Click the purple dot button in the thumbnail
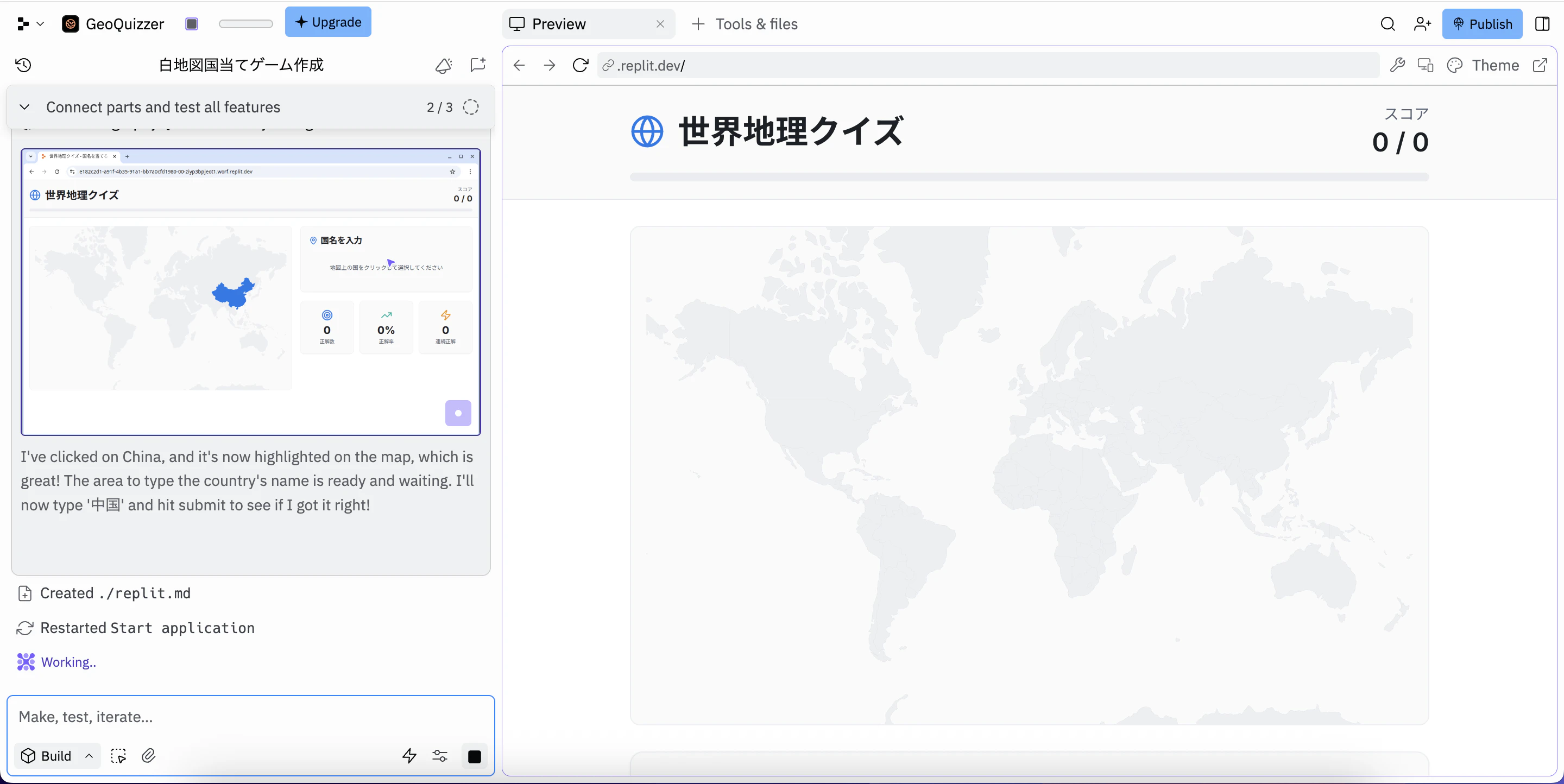 click(x=458, y=413)
